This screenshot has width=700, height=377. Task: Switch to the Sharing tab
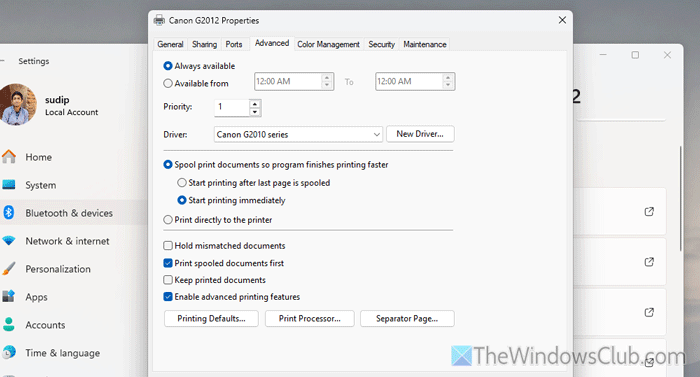point(204,44)
